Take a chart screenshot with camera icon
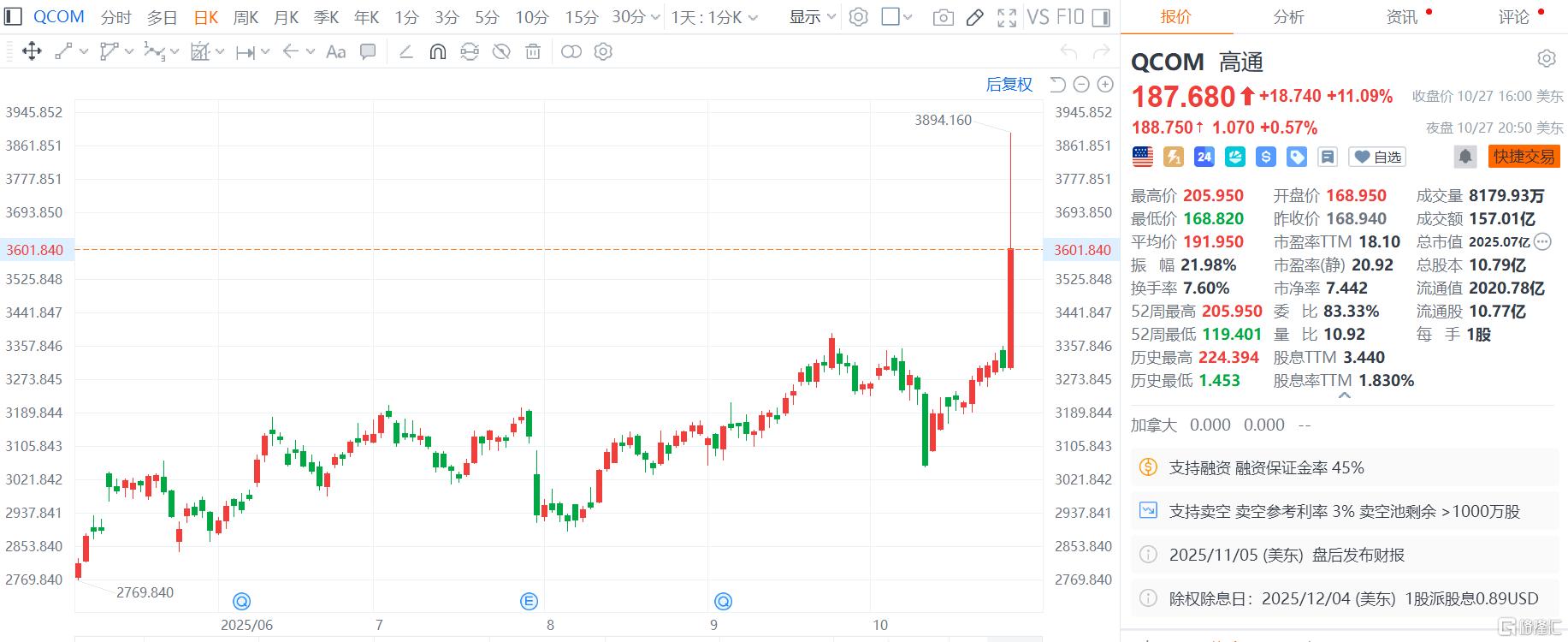 943,17
